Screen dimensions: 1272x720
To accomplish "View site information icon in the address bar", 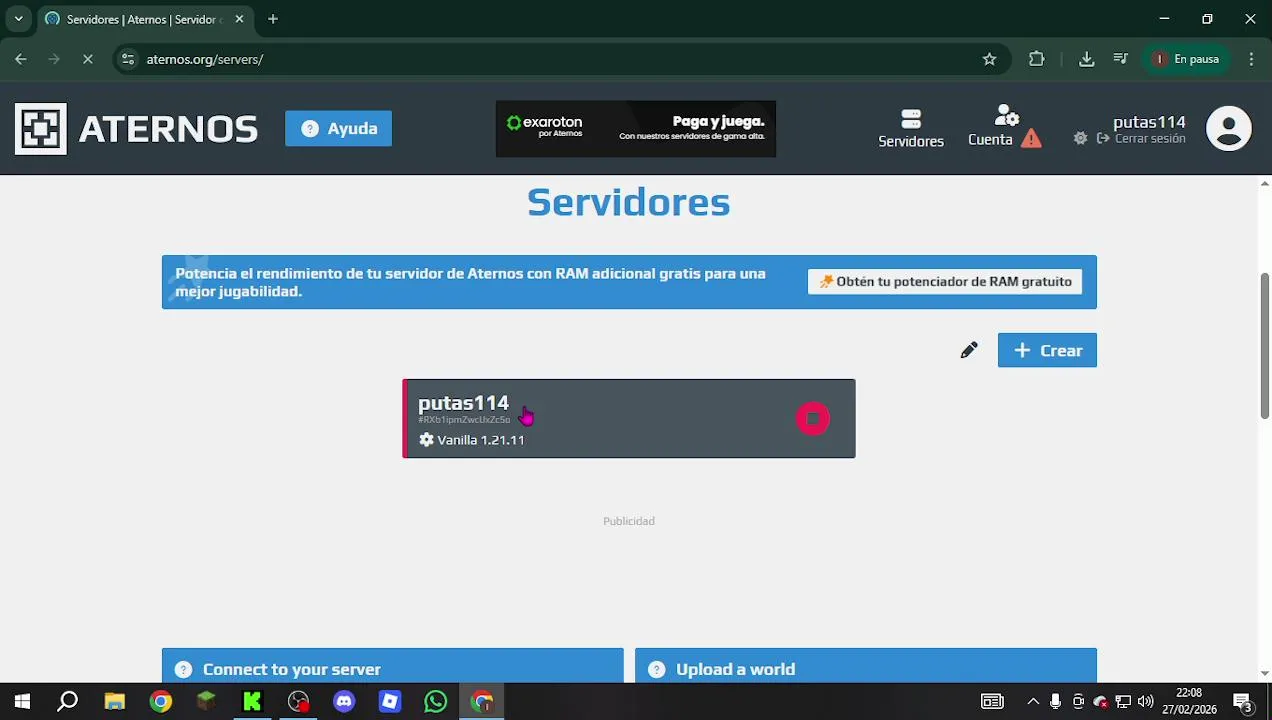I will tap(127, 59).
